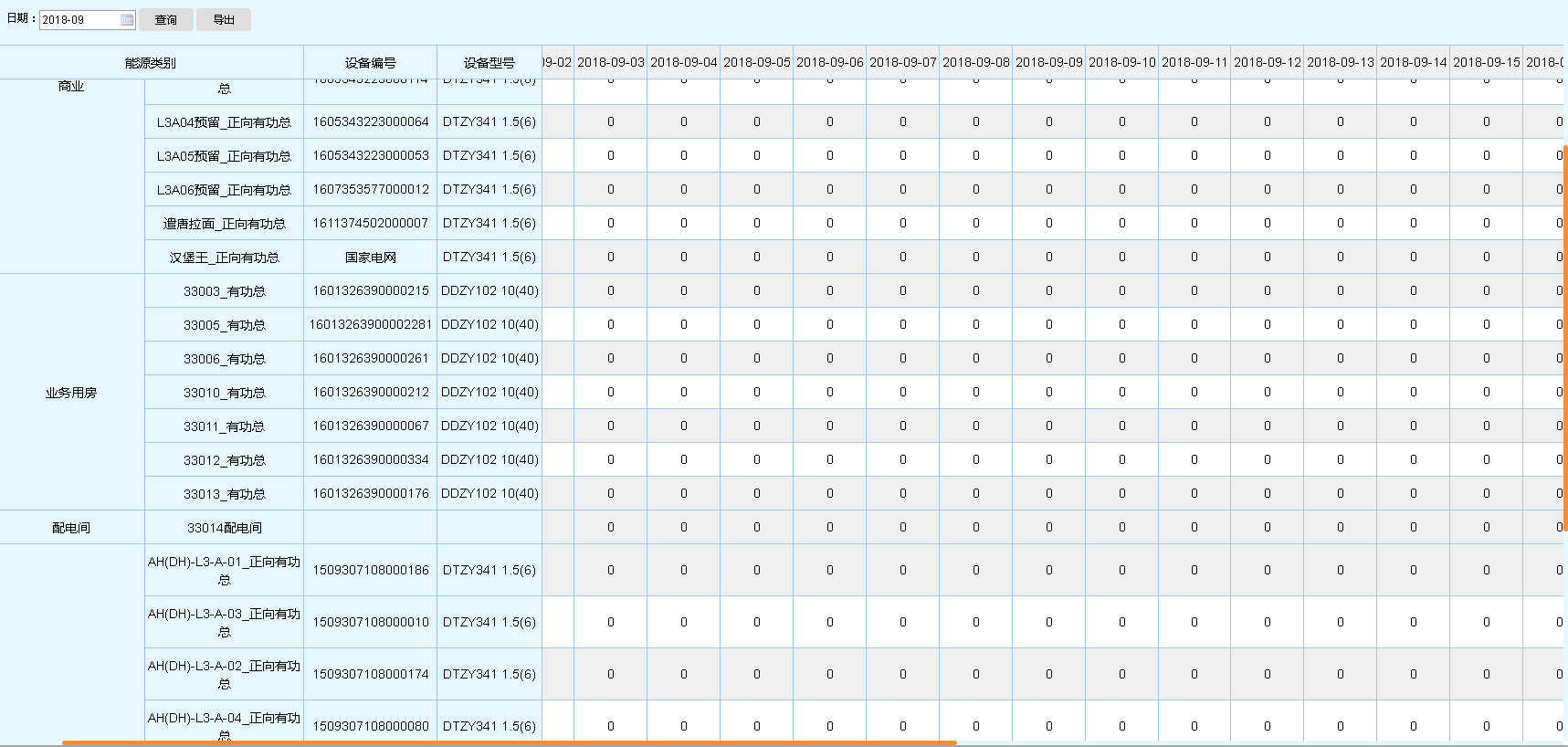Image resolution: width=1568 pixels, height=747 pixels.
Task: Click device number 1601326390000176
Action: [x=371, y=493]
